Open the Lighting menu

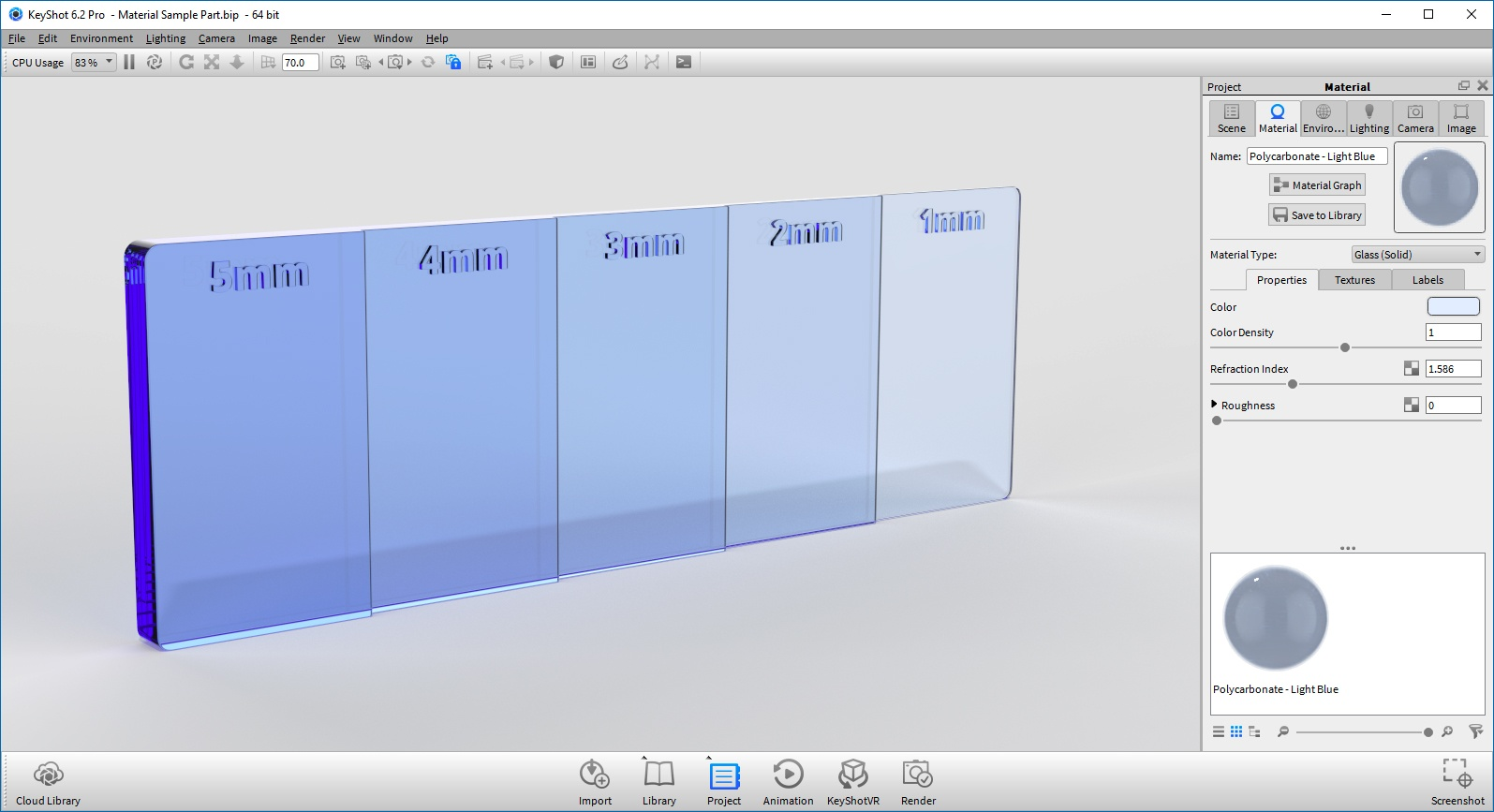(166, 38)
